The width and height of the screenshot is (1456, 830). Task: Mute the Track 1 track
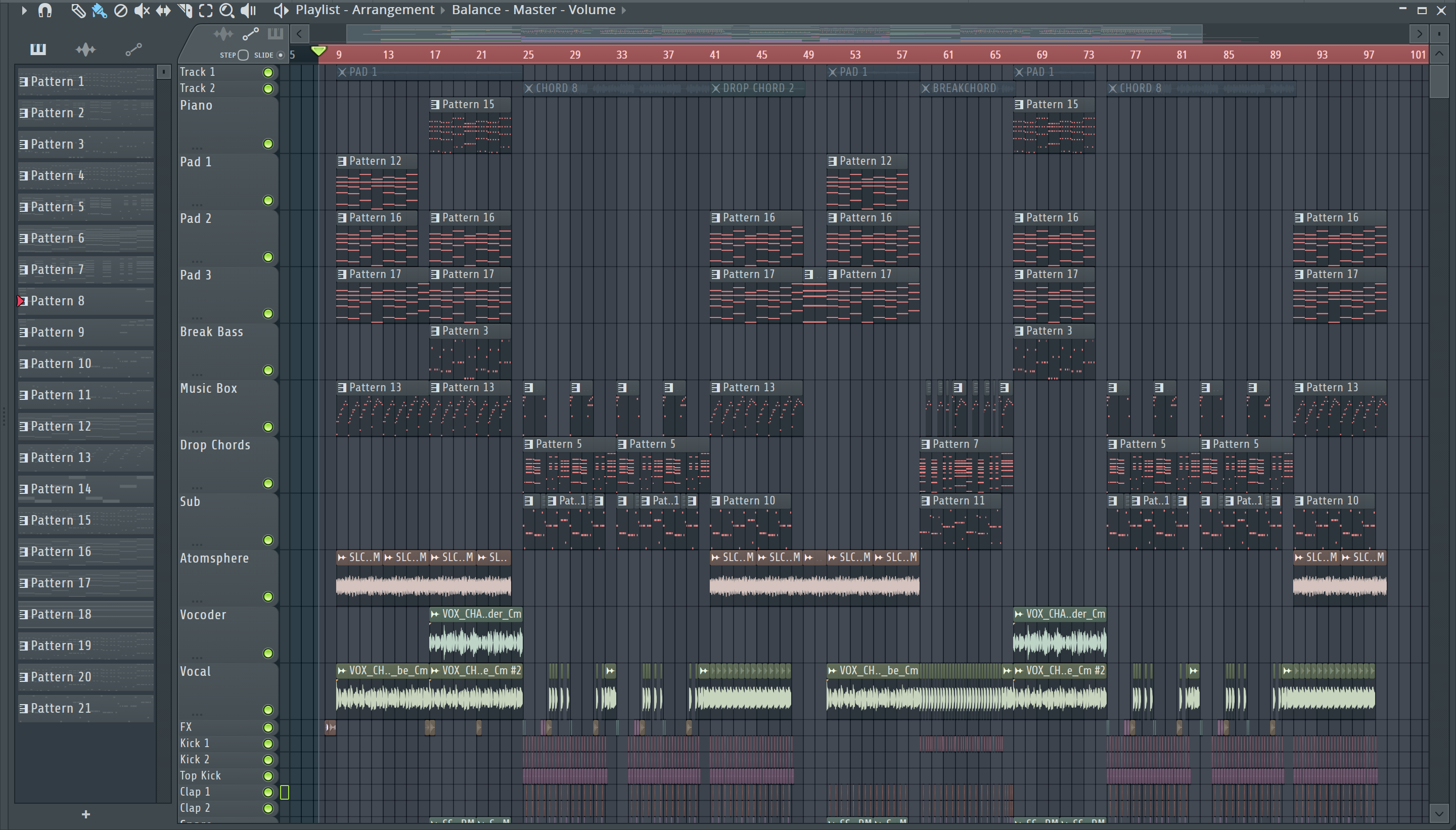(x=268, y=72)
